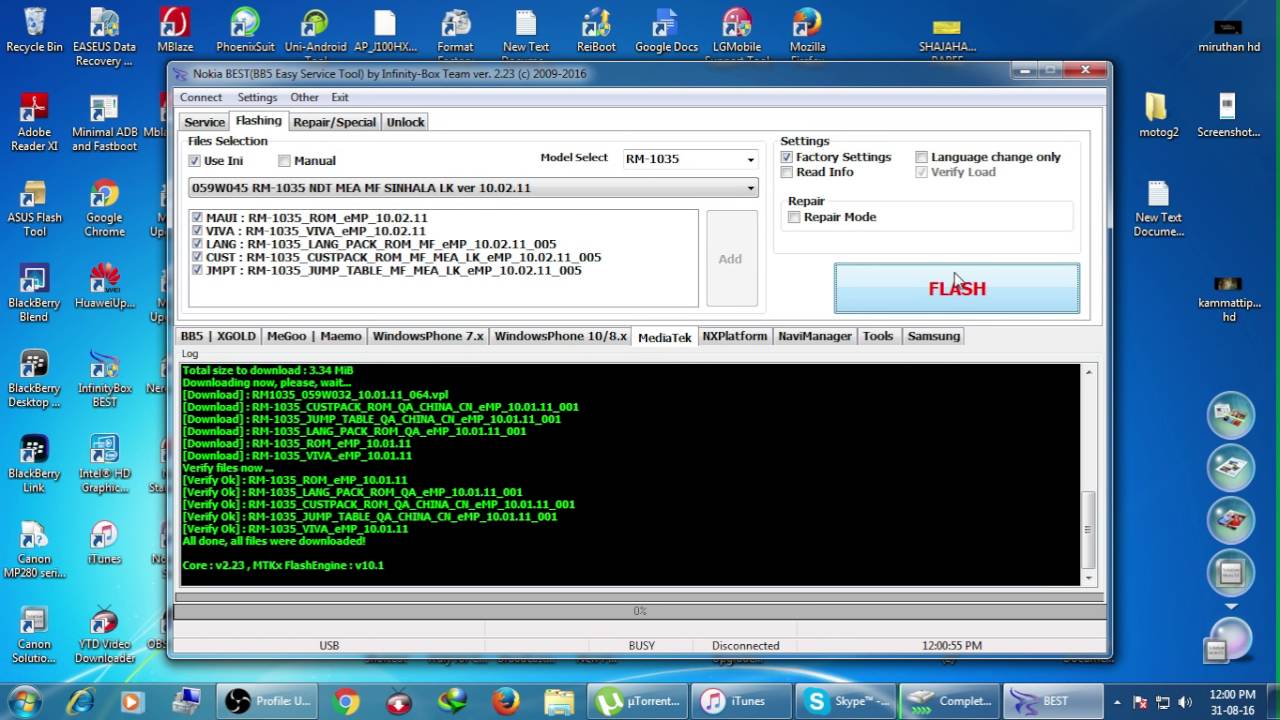Select the Samsung platform tab

pyautogui.click(x=933, y=336)
